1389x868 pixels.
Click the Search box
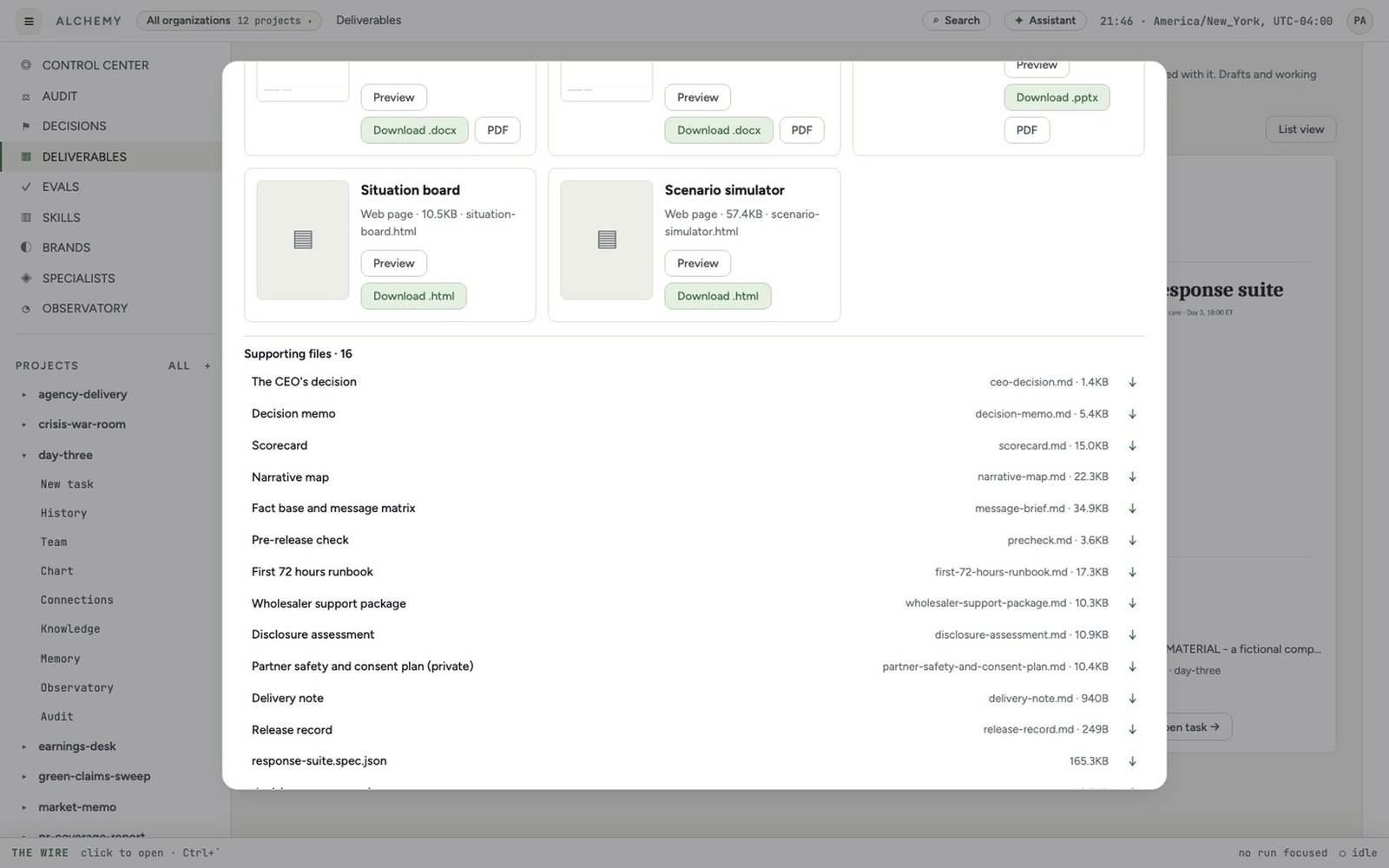956,21
